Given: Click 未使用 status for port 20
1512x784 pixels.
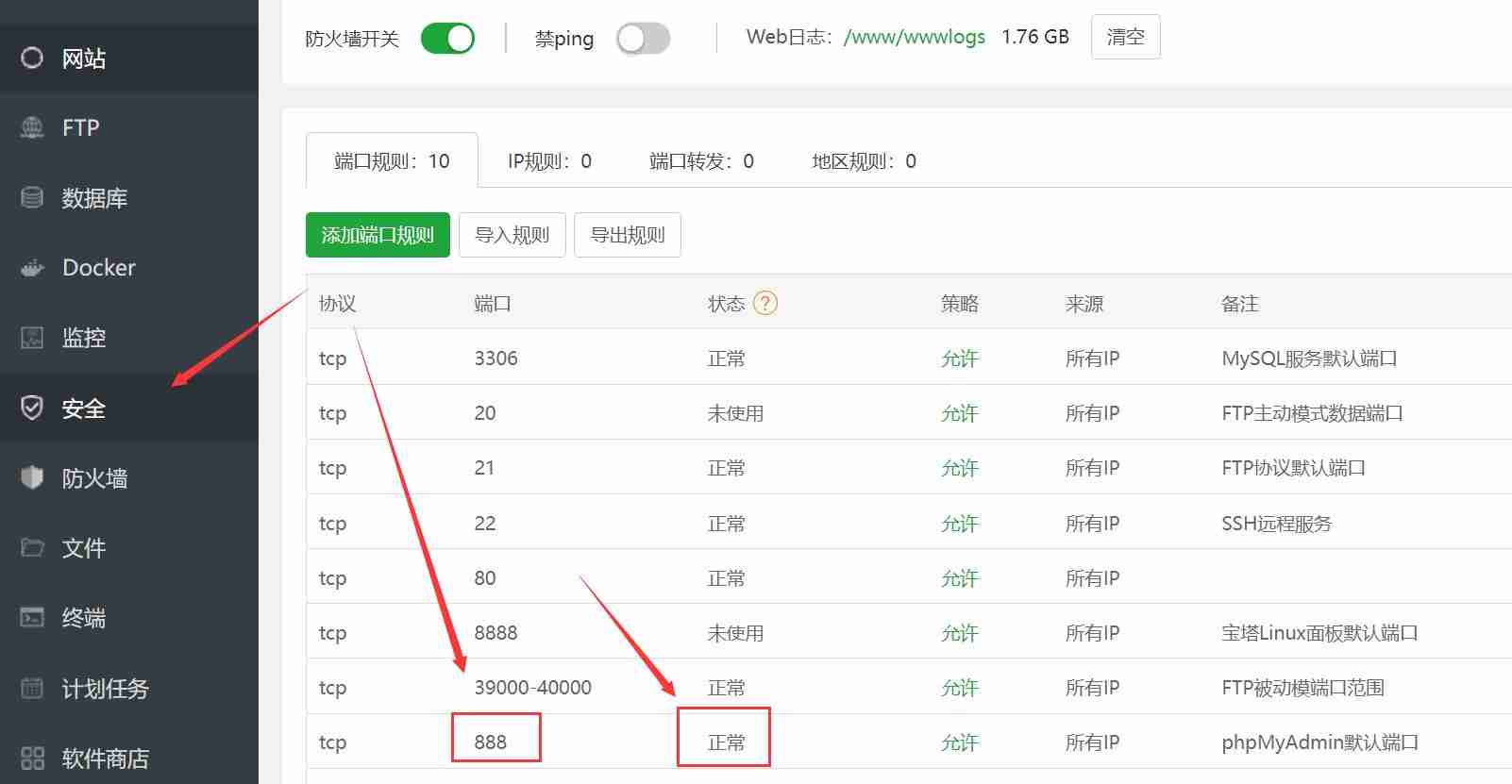Looking at the screenshot, I should pos(735,413).
